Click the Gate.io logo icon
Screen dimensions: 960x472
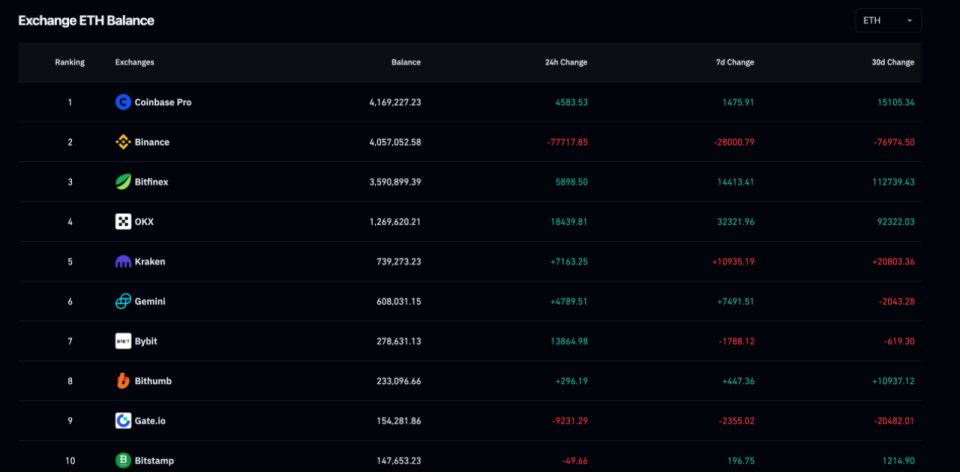click(123, 421)
